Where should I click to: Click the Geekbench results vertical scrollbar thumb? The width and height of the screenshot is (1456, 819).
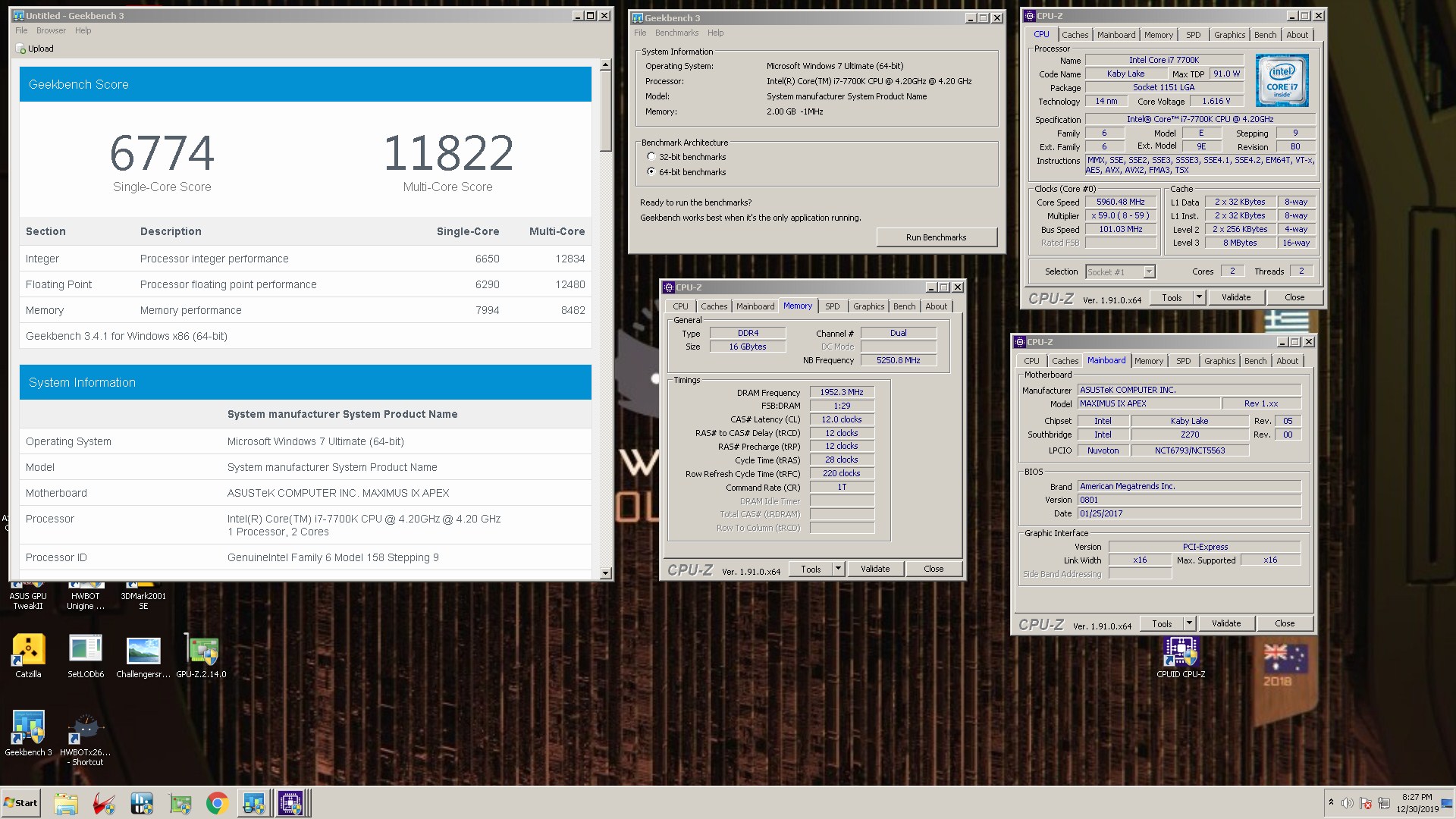(x=605, y=111)
